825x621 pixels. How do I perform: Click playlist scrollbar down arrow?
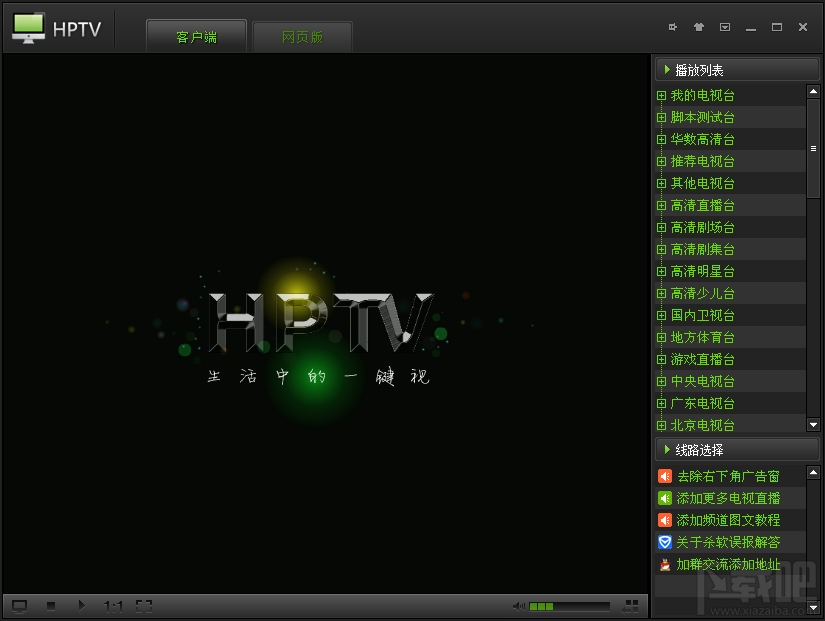pos(813,425)
